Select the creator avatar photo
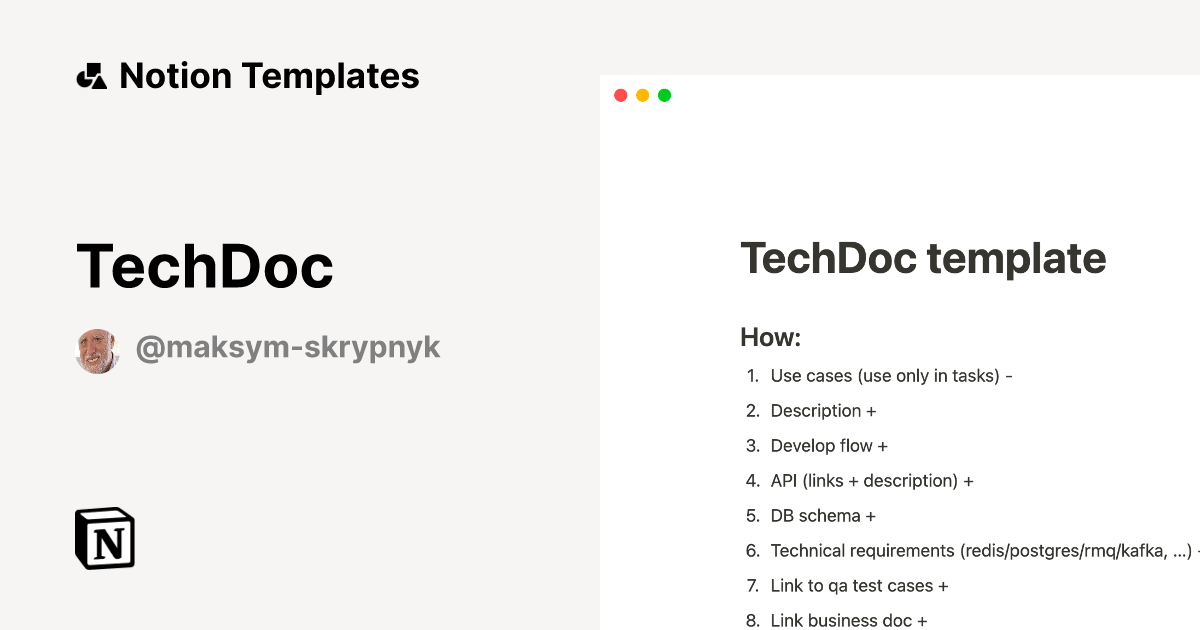This screenshot has width=1200, height=630. pyautogui.click(x=97, y=350)
